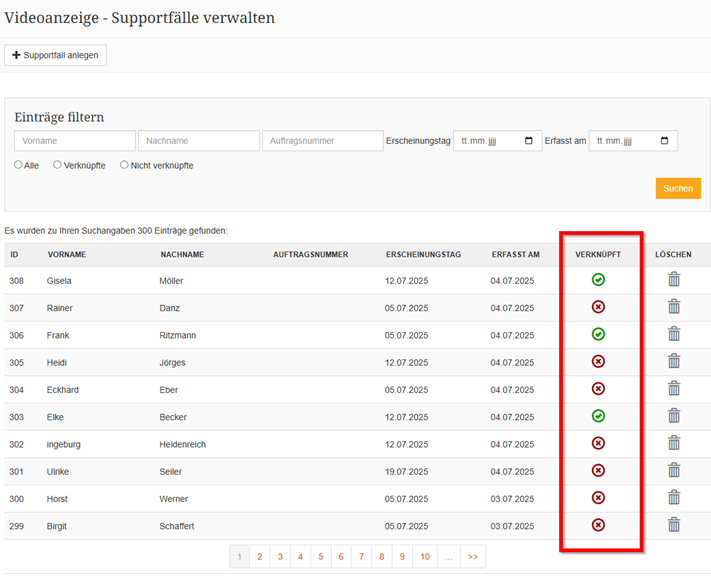711x585 pixels.
Task: Jump to last page with >> link
Action: tap(473, 556)
